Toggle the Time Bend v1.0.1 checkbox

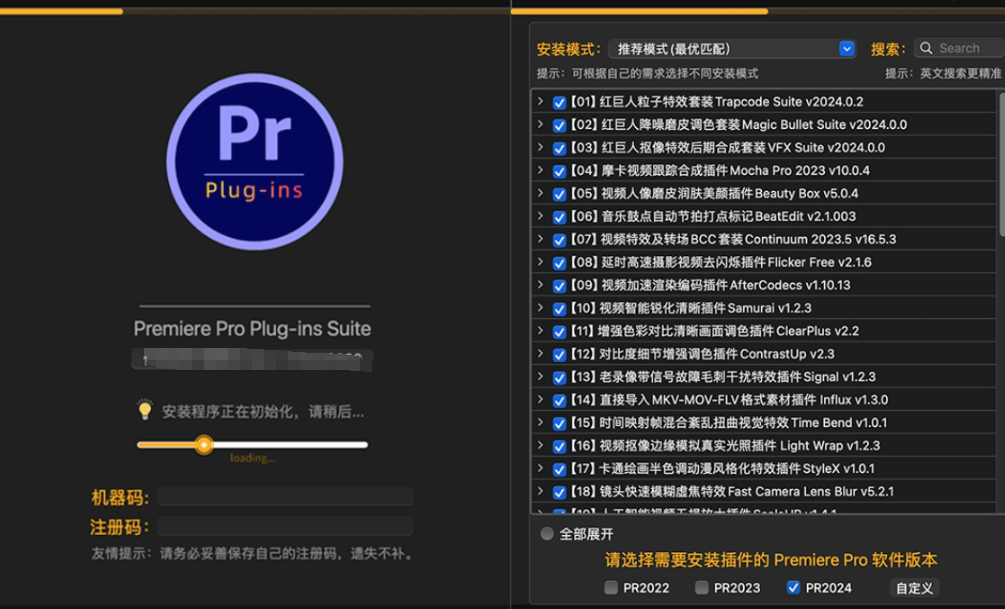559,423
